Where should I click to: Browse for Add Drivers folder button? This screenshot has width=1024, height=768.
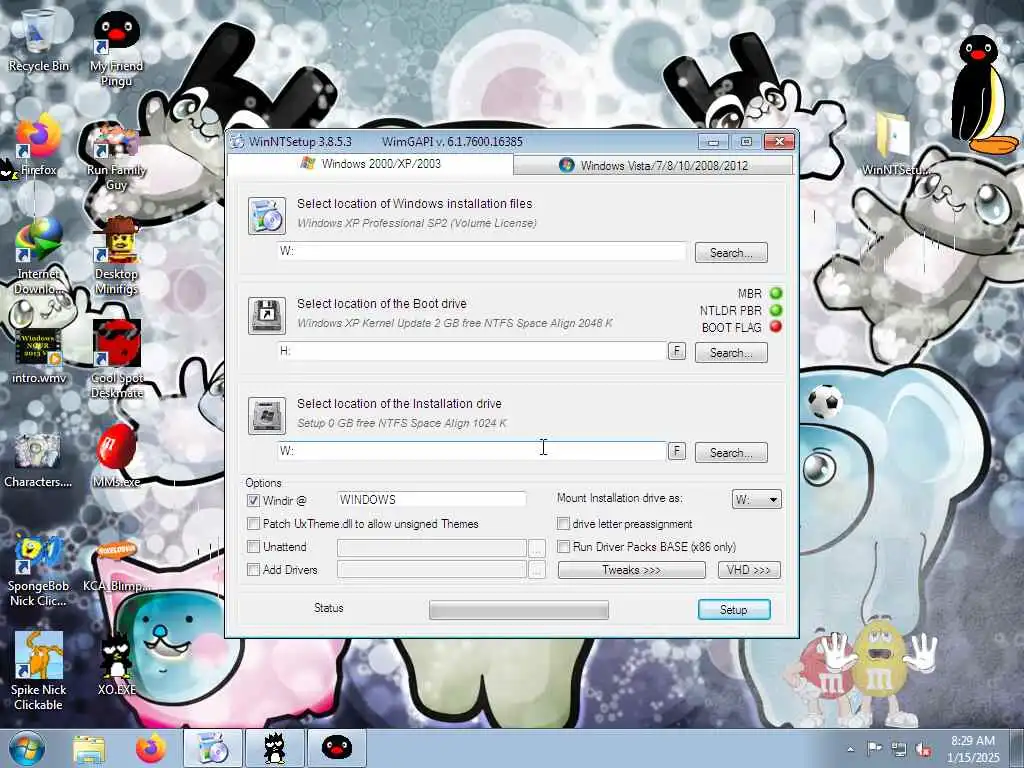click(536, 570)
